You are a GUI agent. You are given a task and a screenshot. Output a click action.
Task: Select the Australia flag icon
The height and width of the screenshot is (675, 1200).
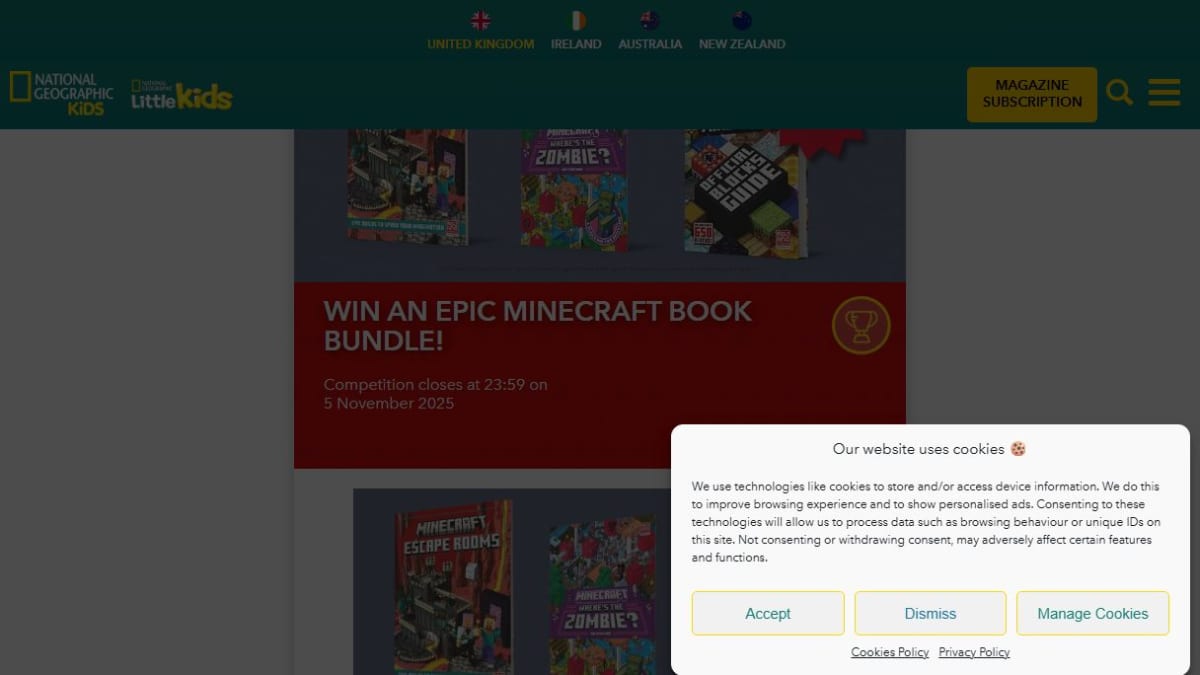(x=650, y=20)
